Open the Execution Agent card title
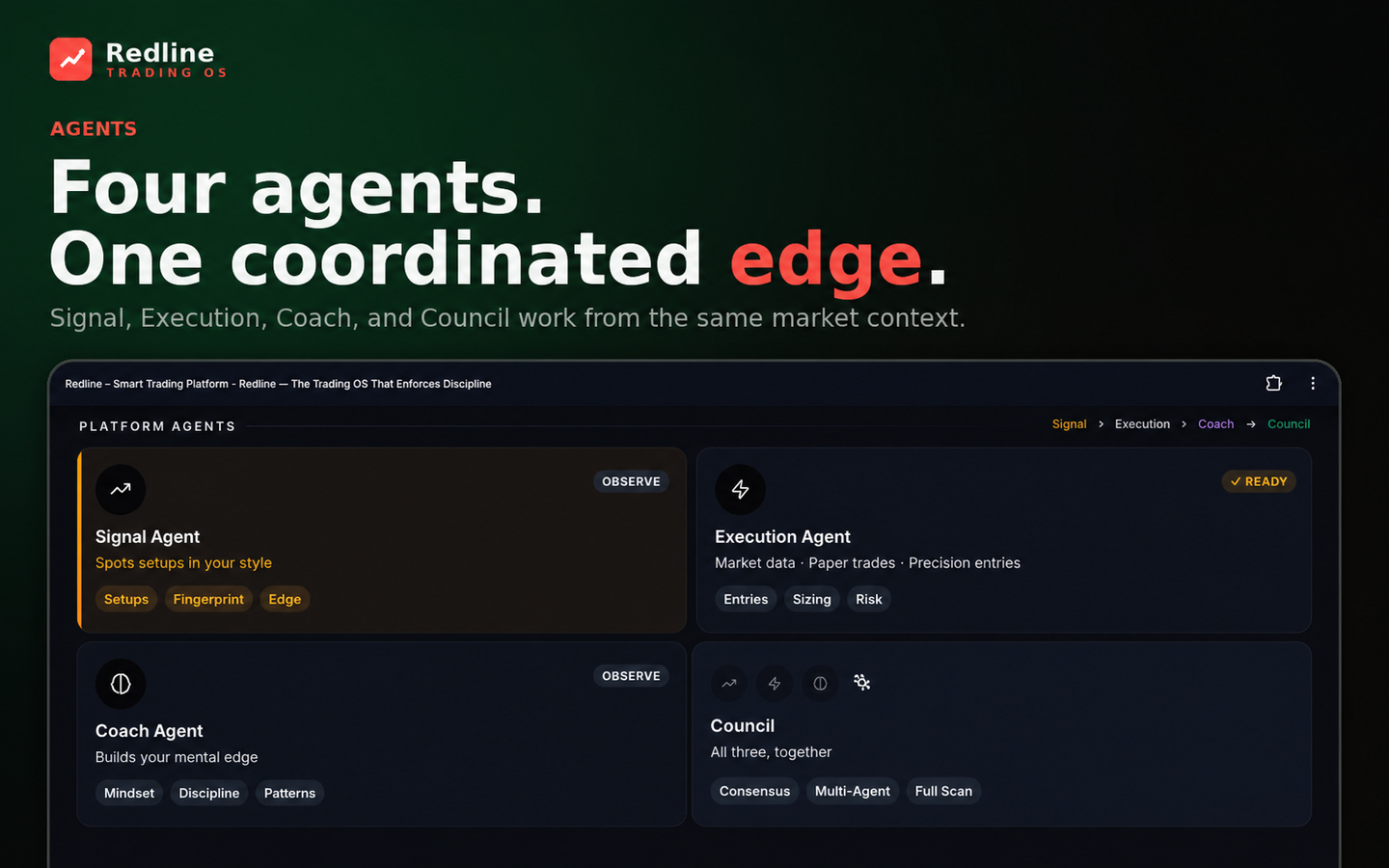This screenshot has height=868, width=1389. pyautogui.click(x=782, y=537)
